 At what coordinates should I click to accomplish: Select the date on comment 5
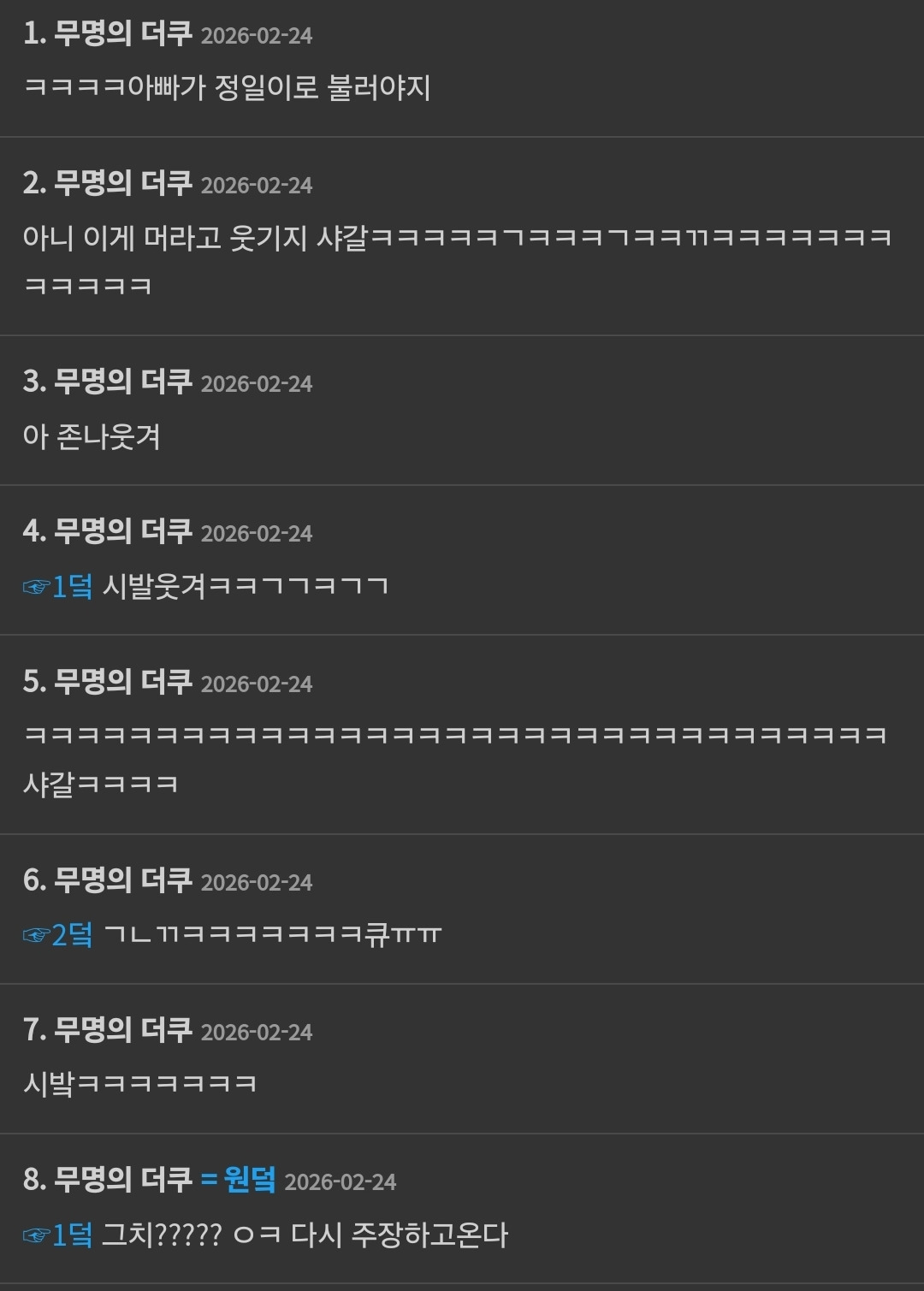[x=257, y=684]
